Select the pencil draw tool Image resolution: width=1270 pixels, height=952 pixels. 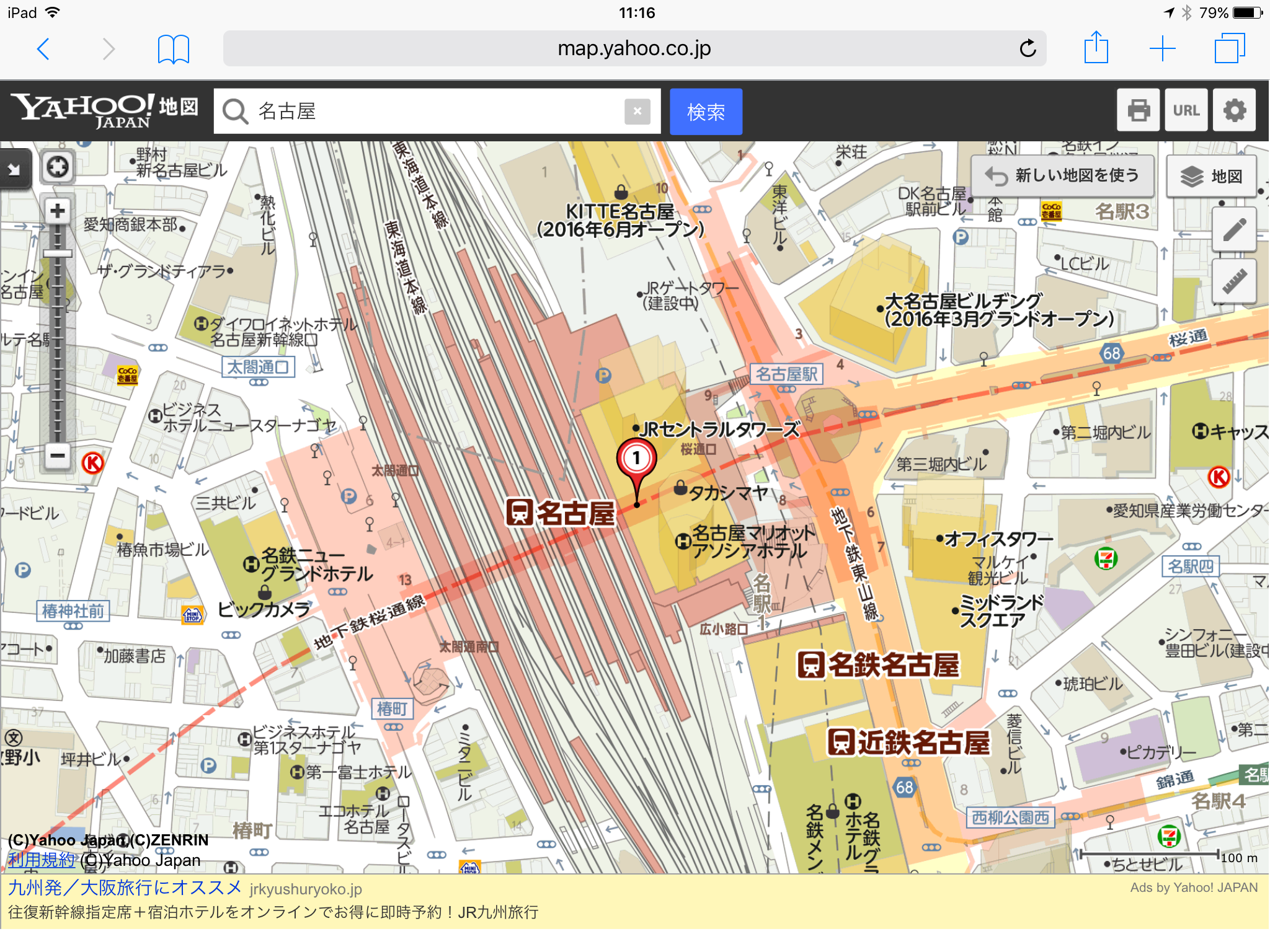click(1234, 230)
